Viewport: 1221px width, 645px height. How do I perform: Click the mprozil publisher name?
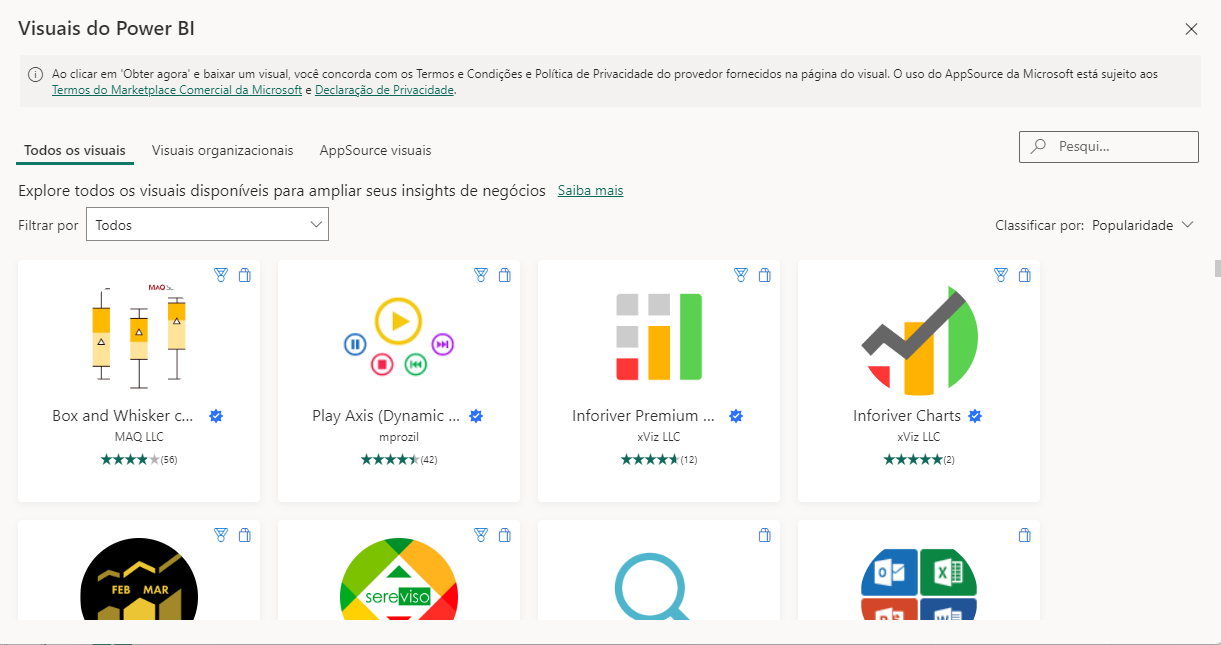(x=399, y=437)
